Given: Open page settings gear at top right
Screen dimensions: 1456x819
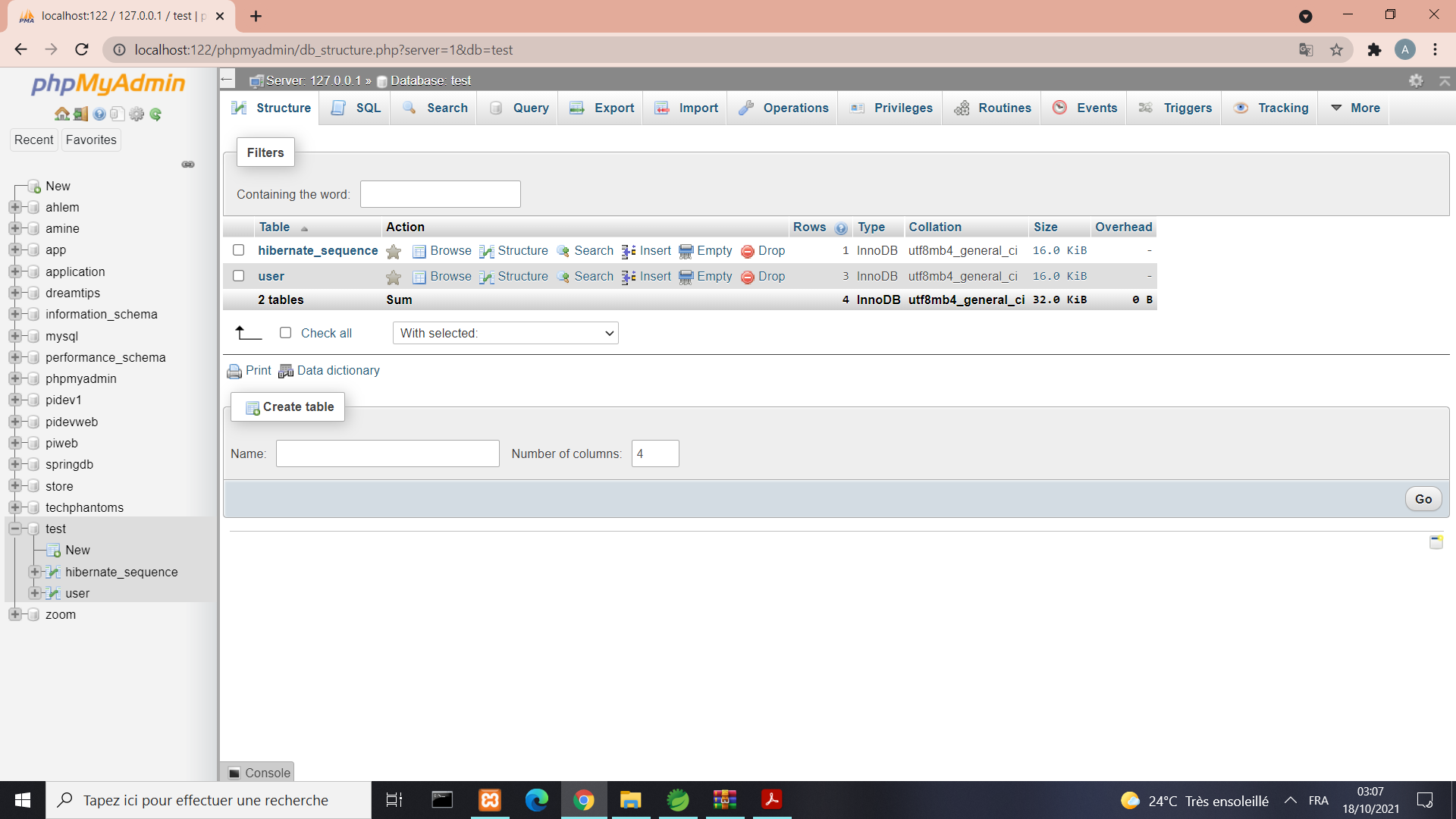Looking at the screenshot, I should coord(1416,80).
